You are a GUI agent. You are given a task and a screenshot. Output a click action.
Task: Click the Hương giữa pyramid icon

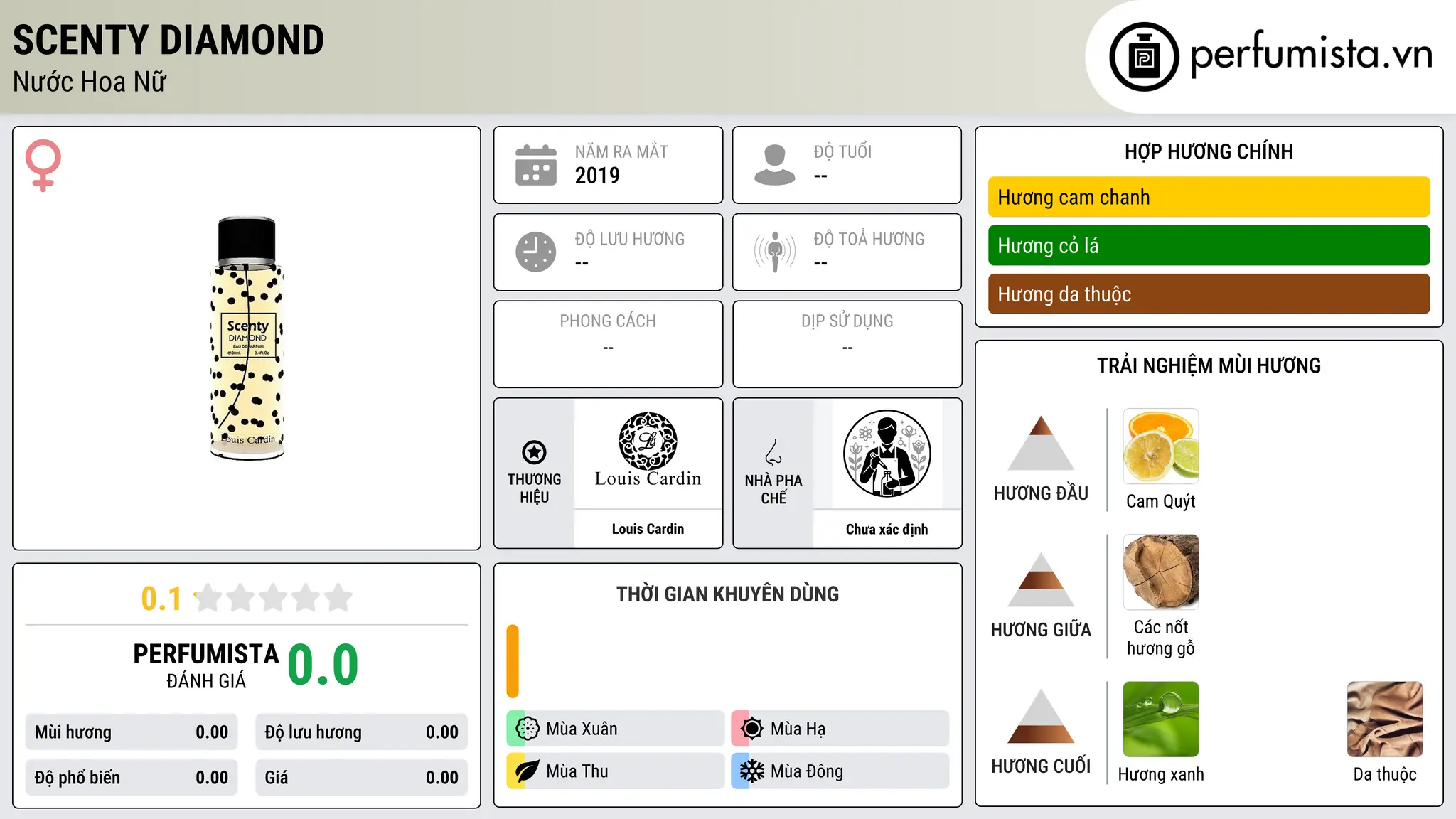coord(1041,579)
